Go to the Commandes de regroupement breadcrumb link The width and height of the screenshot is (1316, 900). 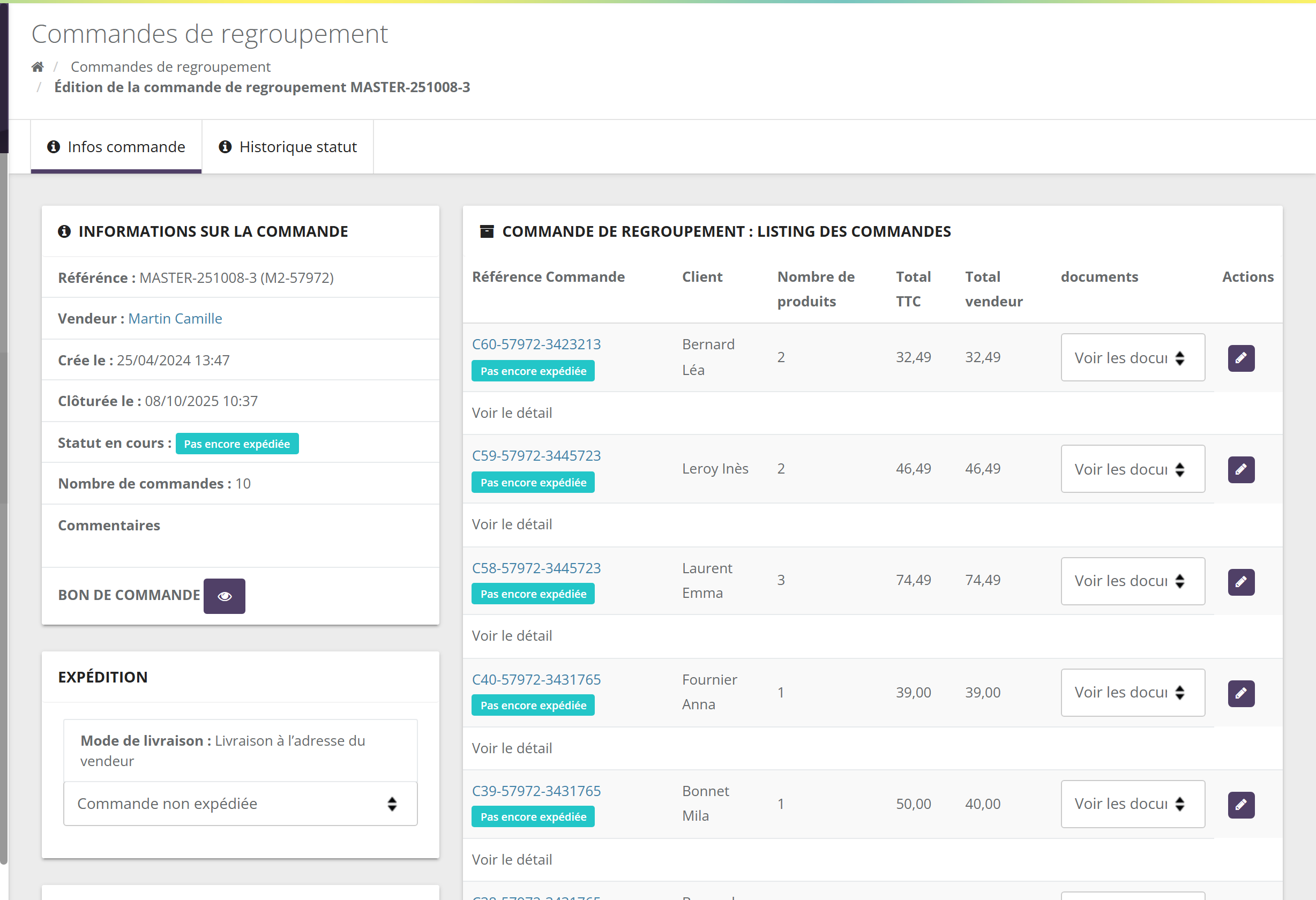click(170, 67)
